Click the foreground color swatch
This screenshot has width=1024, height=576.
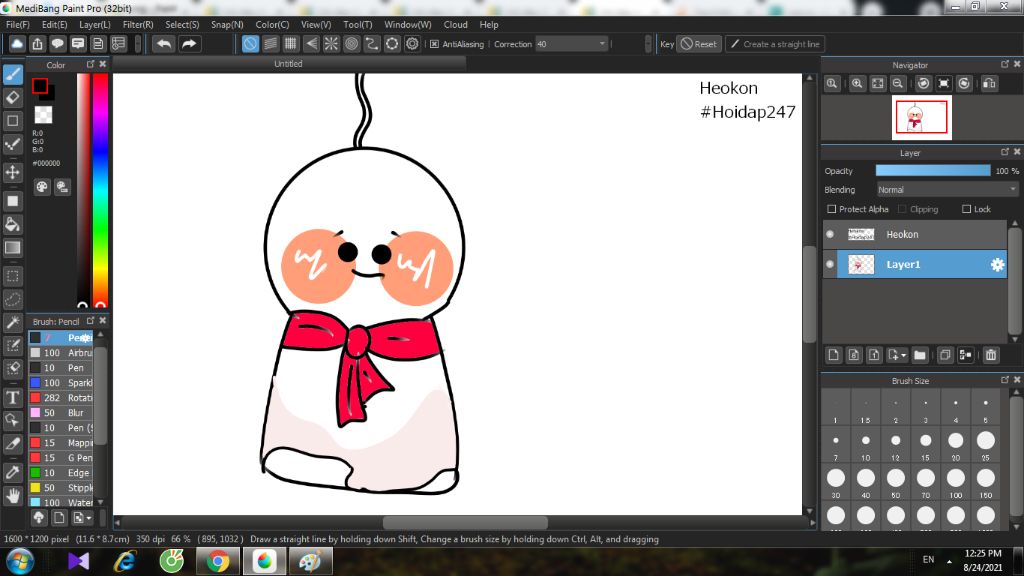(40, 86)
